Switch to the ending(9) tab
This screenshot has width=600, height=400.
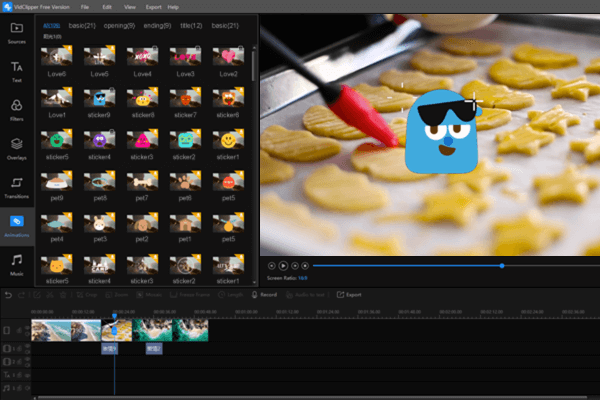coord(157,26)
